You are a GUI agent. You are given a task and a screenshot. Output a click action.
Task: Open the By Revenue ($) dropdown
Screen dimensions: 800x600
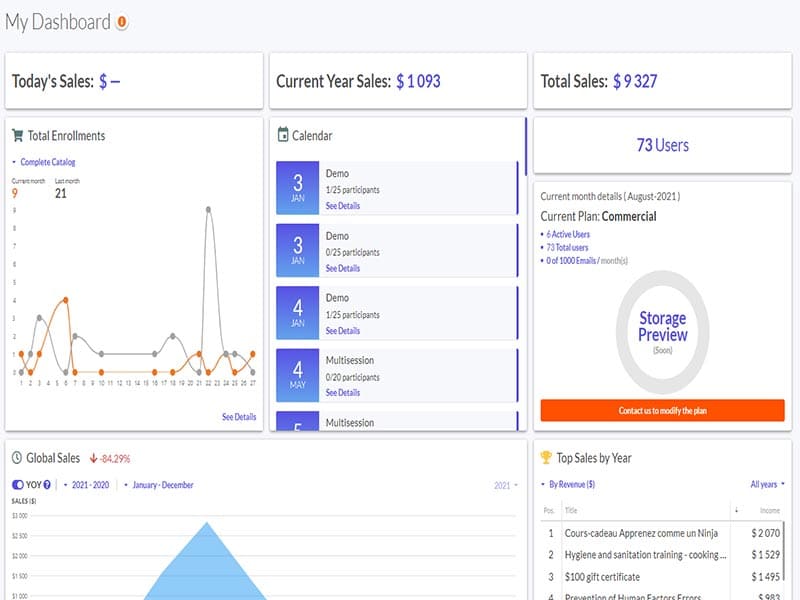coord(568,484)
